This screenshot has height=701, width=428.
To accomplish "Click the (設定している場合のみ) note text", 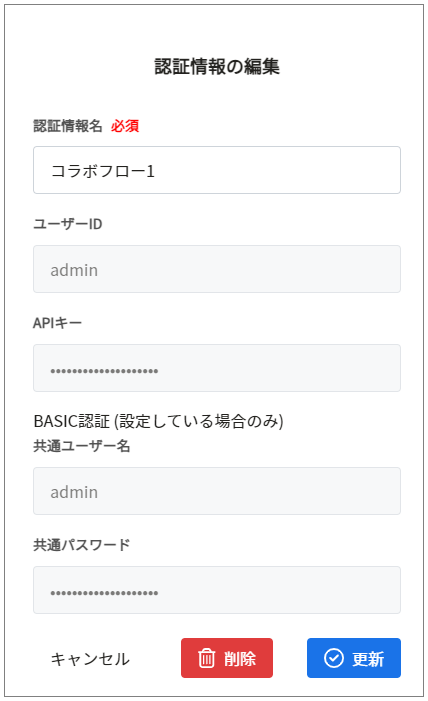I will point(199,421).
